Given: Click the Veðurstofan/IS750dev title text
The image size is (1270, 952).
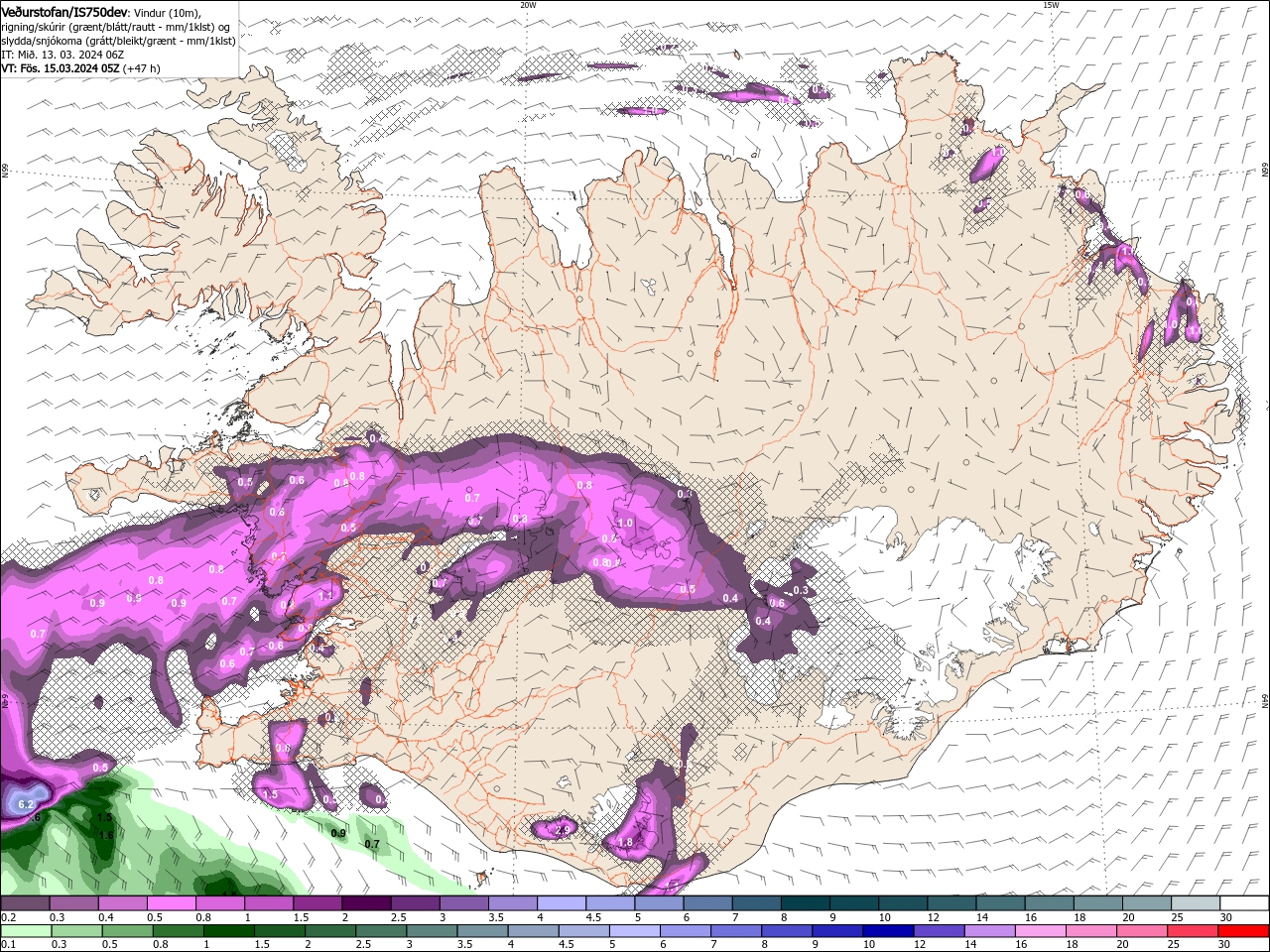Looking at the screenshot, I should click(x=65, y=11).
